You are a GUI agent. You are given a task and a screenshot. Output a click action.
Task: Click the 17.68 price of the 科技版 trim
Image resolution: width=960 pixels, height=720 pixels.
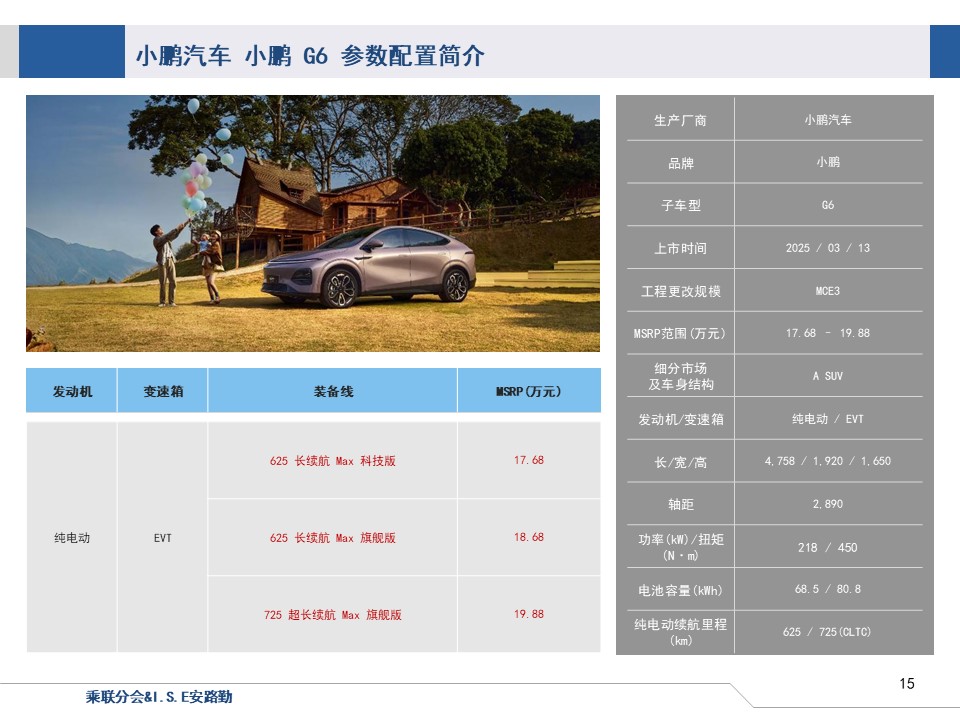pos(529,460)
